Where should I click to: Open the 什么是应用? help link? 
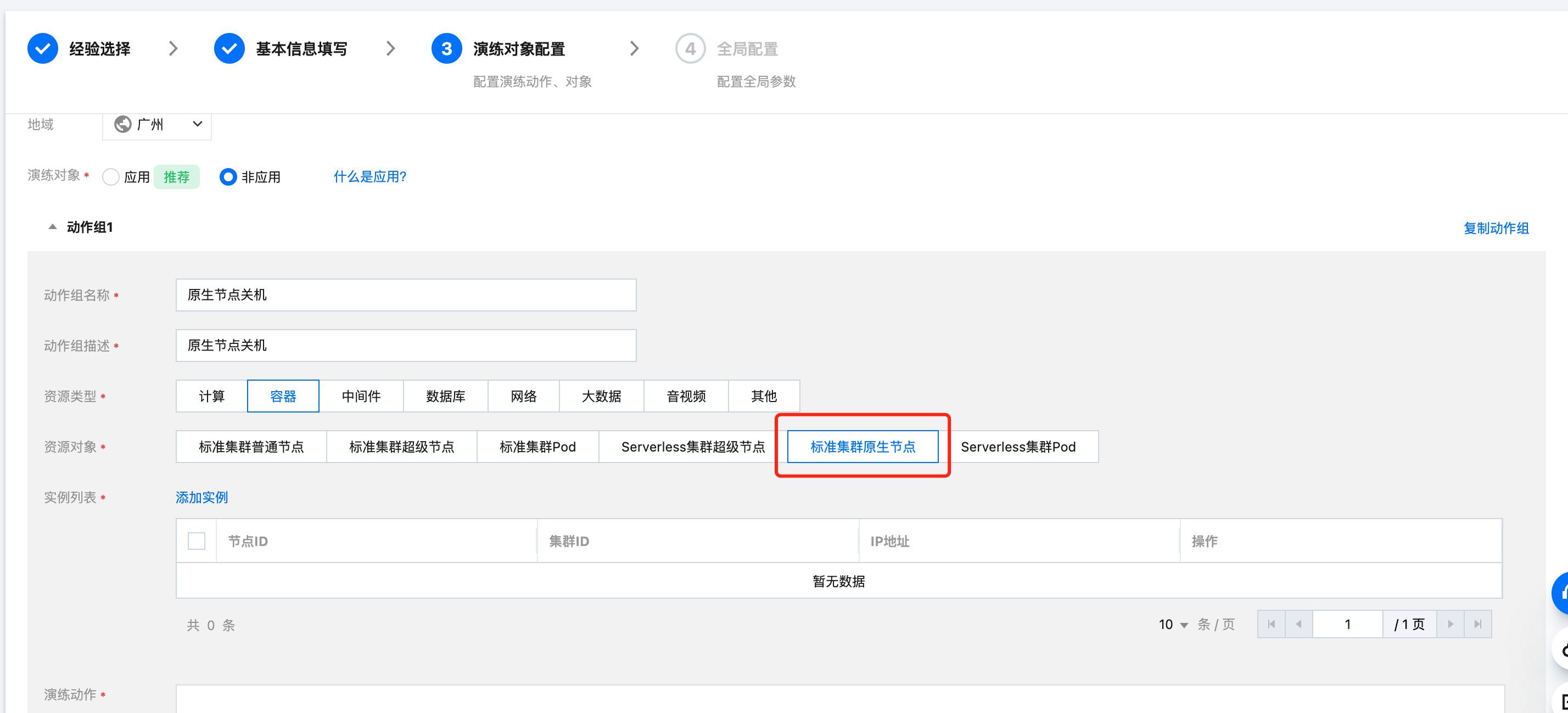369,177
